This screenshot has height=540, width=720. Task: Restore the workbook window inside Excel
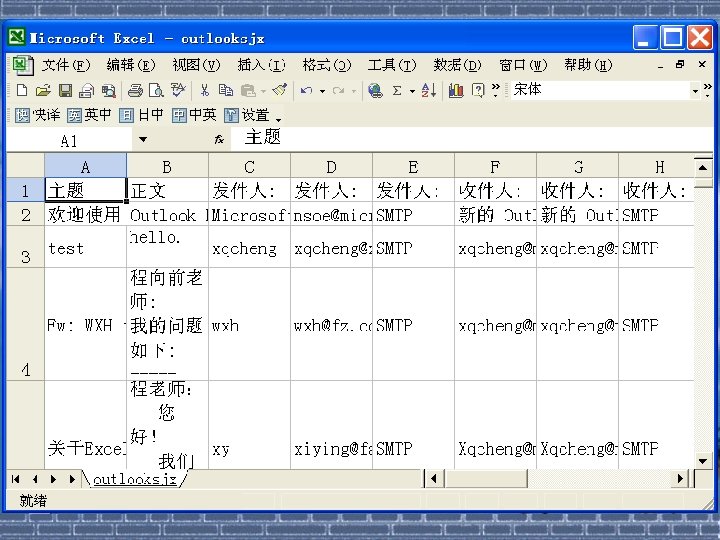click(x=680, y=65)
